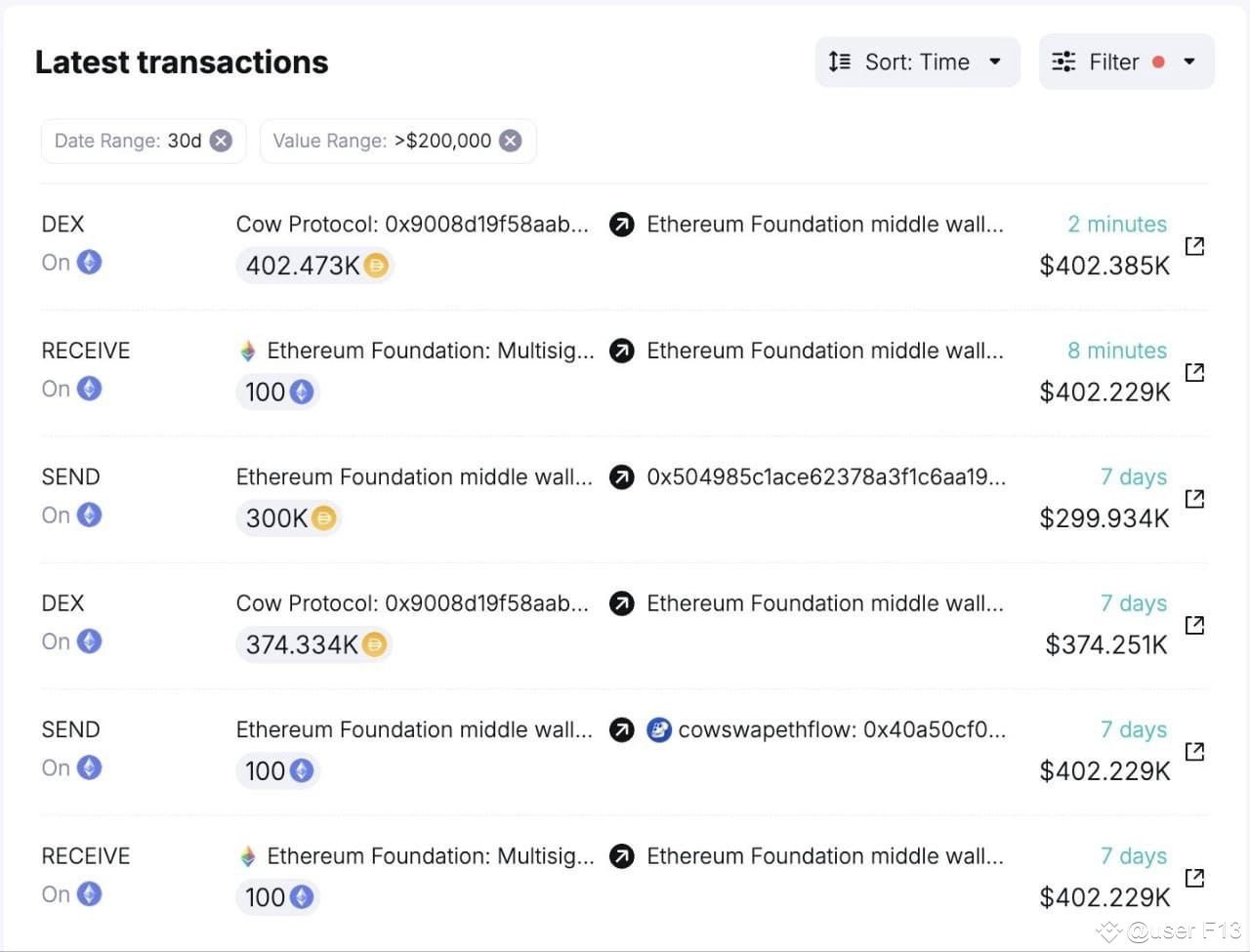
Task: Open the external link for the 7 days SEND transaction
Action: pyautogui.click(x=1194, y=498)
